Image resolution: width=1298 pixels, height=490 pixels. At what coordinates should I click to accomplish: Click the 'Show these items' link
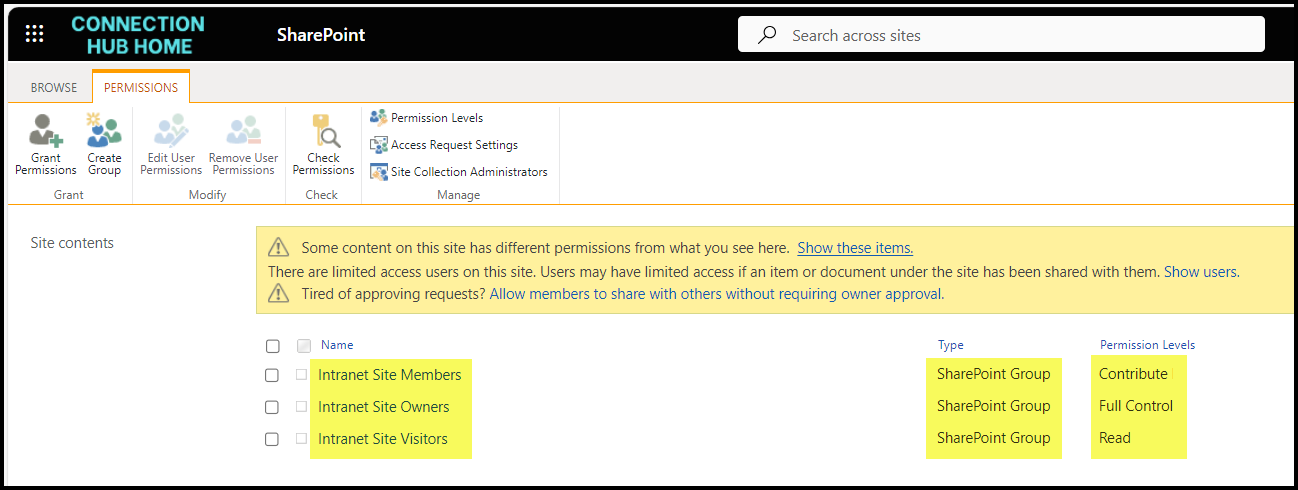tap(855, 248)
